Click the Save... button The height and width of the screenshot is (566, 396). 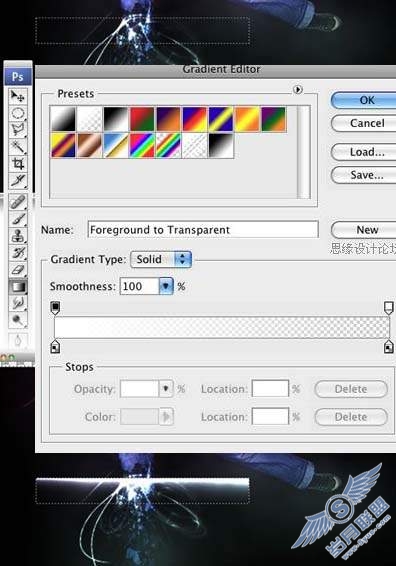pyautogui.click(x=364, y=175)
